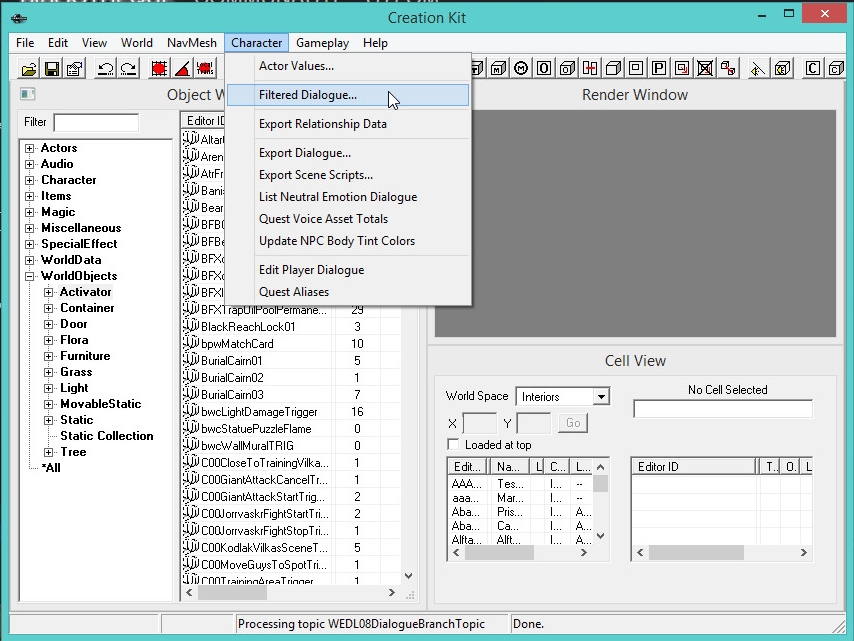The image size is (854, 641).
Task: Toggle snap to grid icon
Action: 159,69
